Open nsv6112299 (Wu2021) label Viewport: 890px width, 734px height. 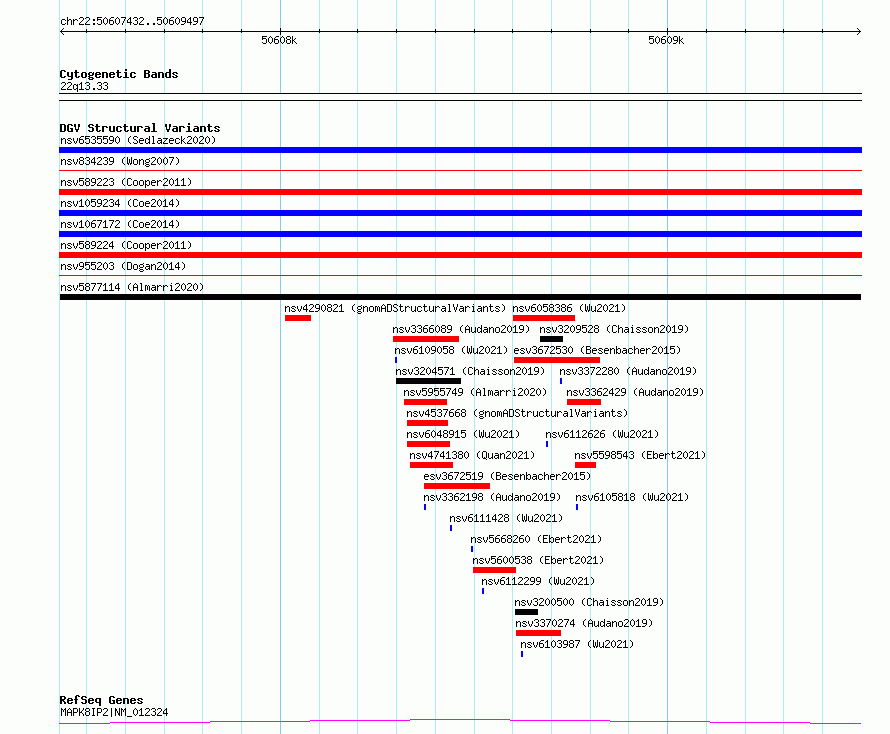pos(538,581)
